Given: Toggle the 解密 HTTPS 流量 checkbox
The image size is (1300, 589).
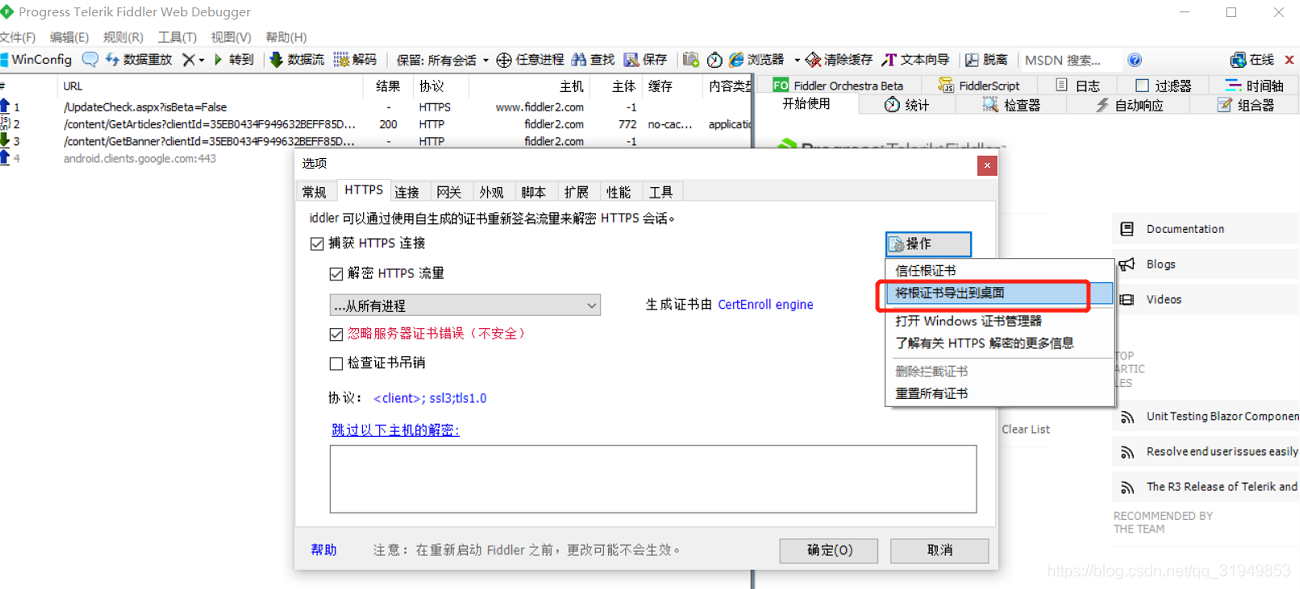Looking at the screenshot, I should click(x=336, y=273).
